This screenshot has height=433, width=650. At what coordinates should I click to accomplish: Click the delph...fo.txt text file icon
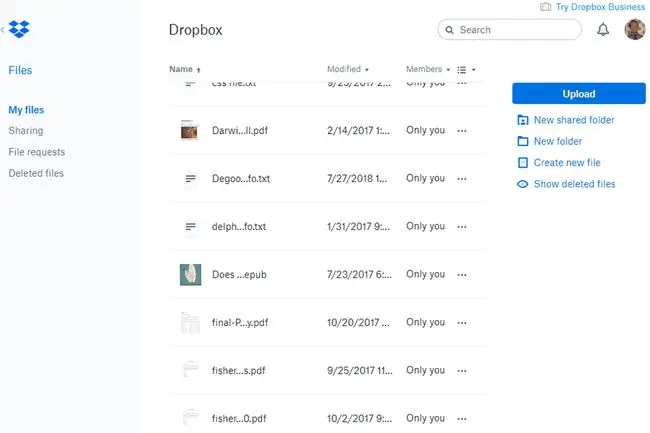click(x=190, y=227)
